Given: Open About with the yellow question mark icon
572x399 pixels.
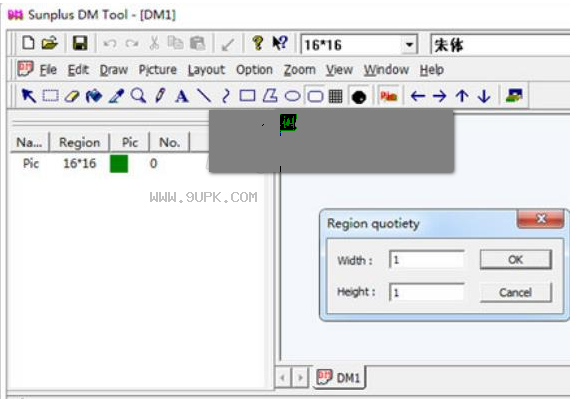Looking at the screenshot, I should [x=258, y=43].
